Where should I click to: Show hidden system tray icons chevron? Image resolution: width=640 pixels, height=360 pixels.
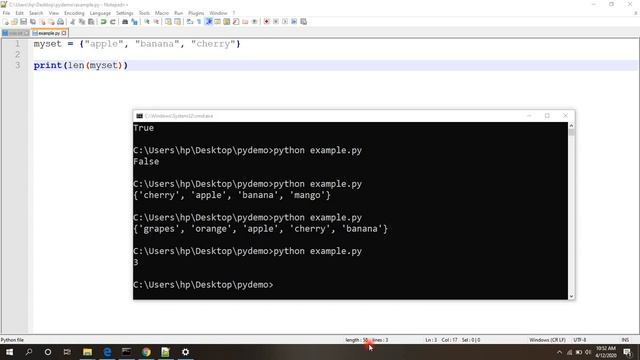559,352
